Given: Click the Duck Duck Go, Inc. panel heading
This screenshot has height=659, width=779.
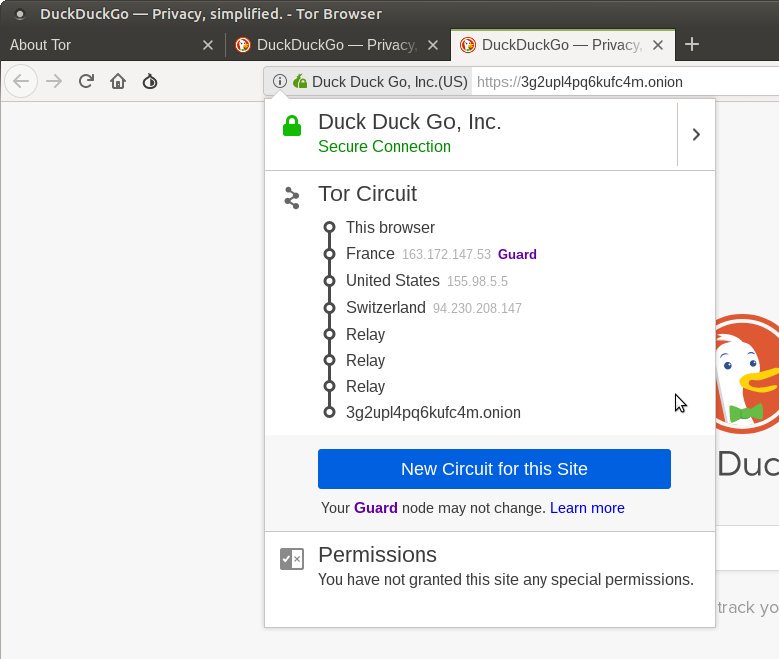Looking at the screenshot, I should [x=409, y=122].
